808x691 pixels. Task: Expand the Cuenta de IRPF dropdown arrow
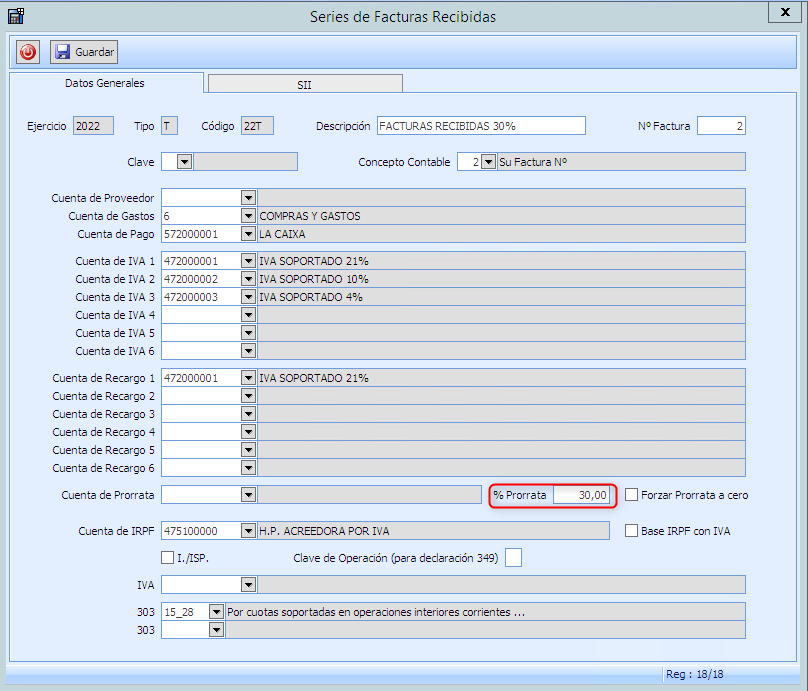click(x=248, y=531)
